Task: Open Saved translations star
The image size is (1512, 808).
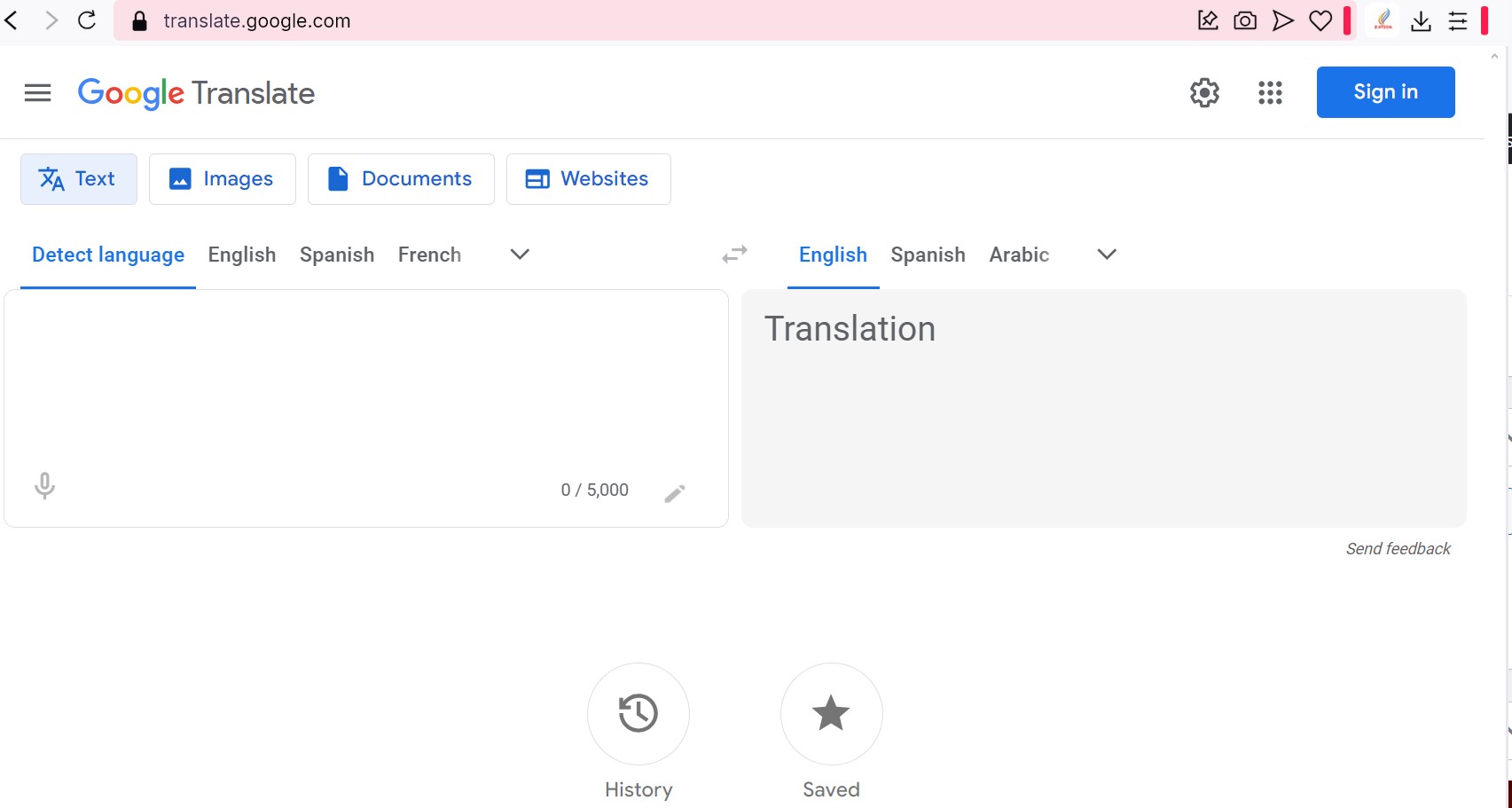Action: [831, 714]
